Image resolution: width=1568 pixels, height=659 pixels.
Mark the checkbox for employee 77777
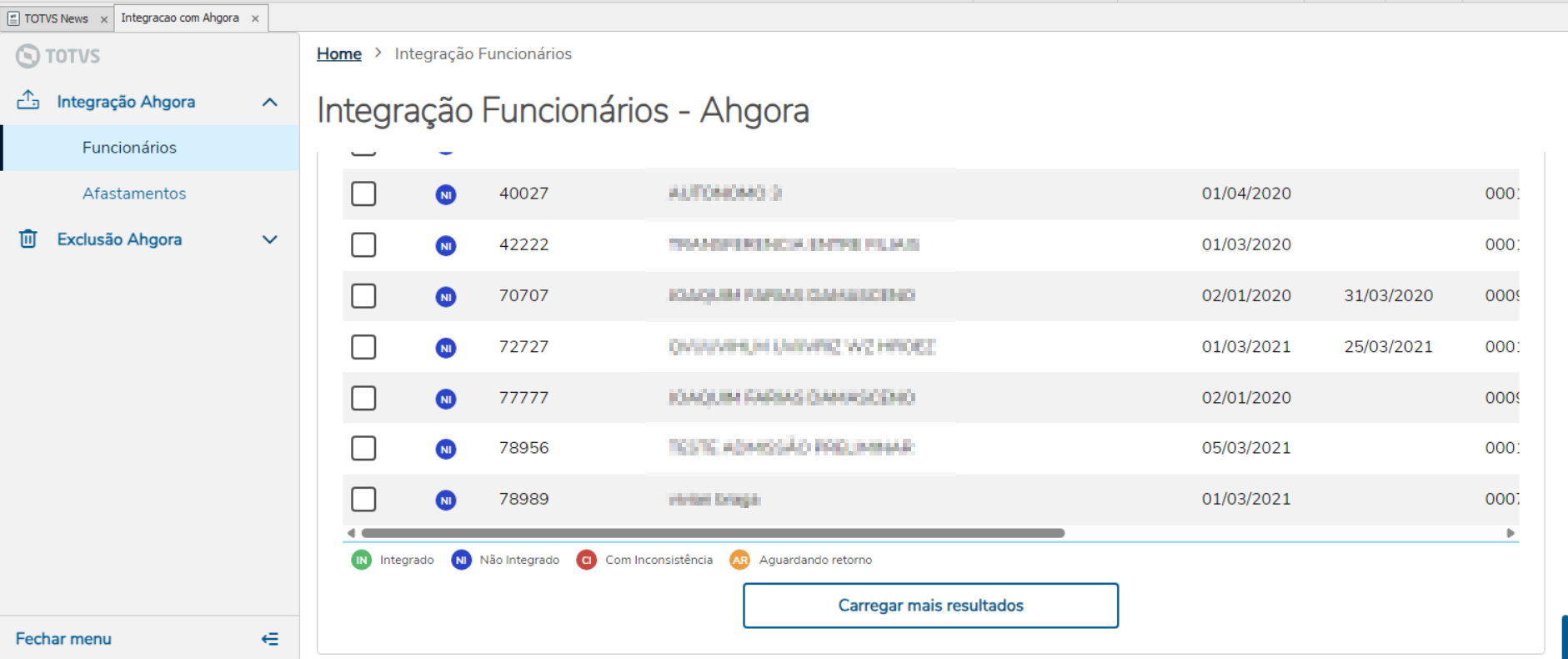[363, 398]
